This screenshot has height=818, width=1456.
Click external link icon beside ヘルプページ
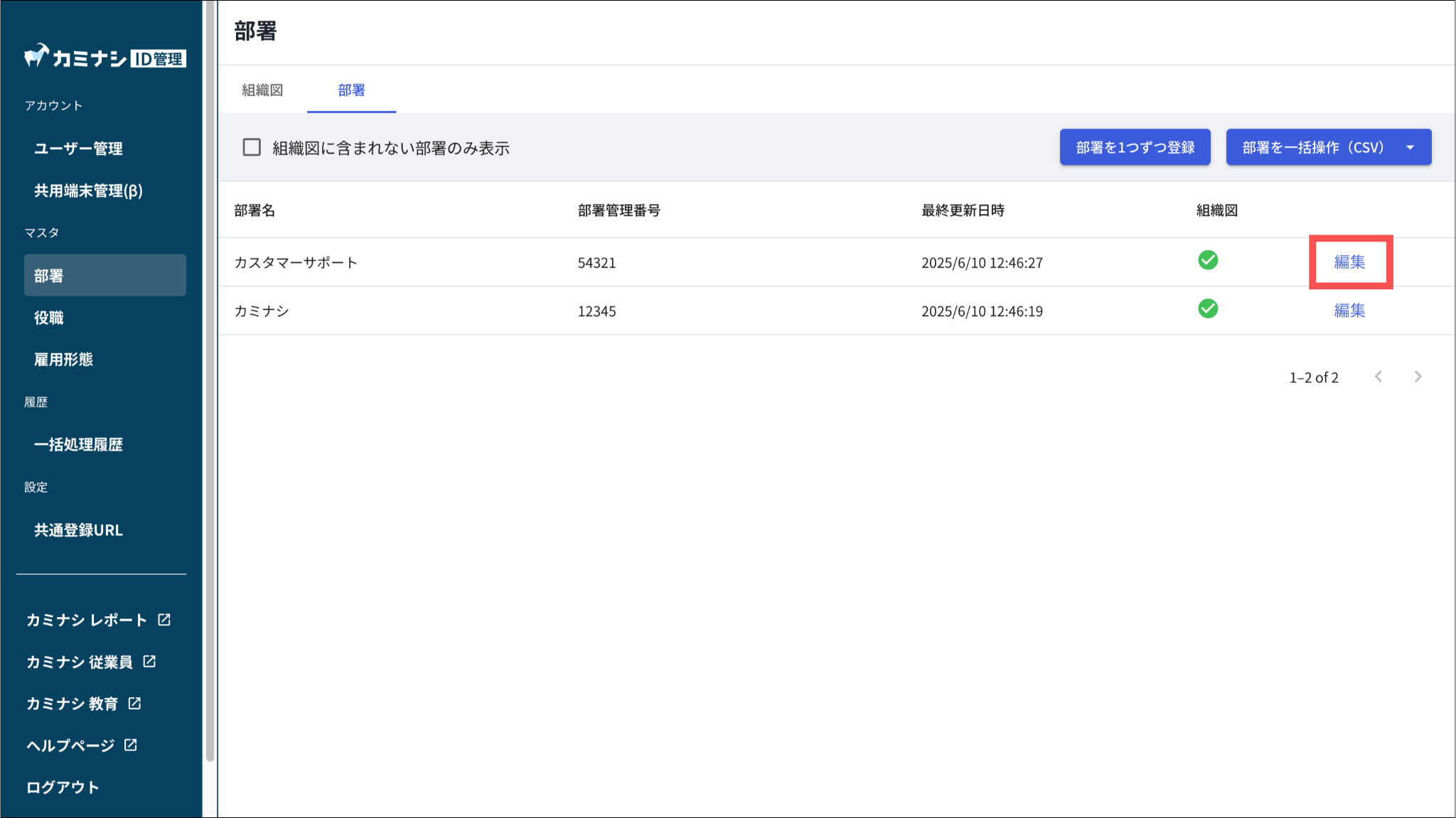[x=131, y=745]
